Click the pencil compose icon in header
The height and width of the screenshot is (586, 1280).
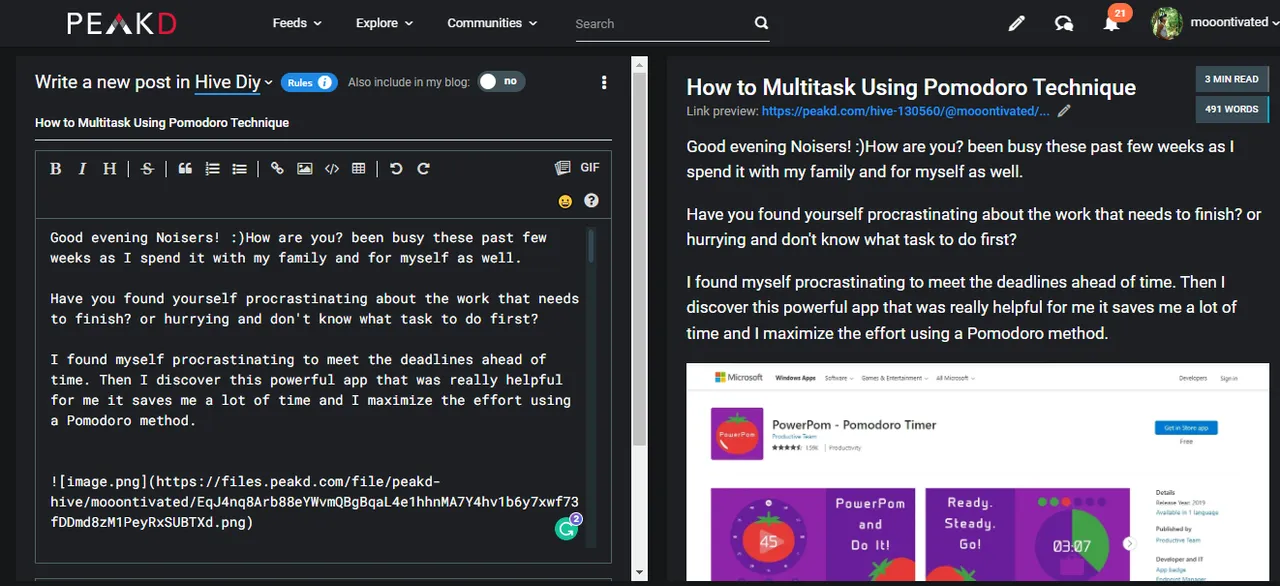pos(1017,23)
